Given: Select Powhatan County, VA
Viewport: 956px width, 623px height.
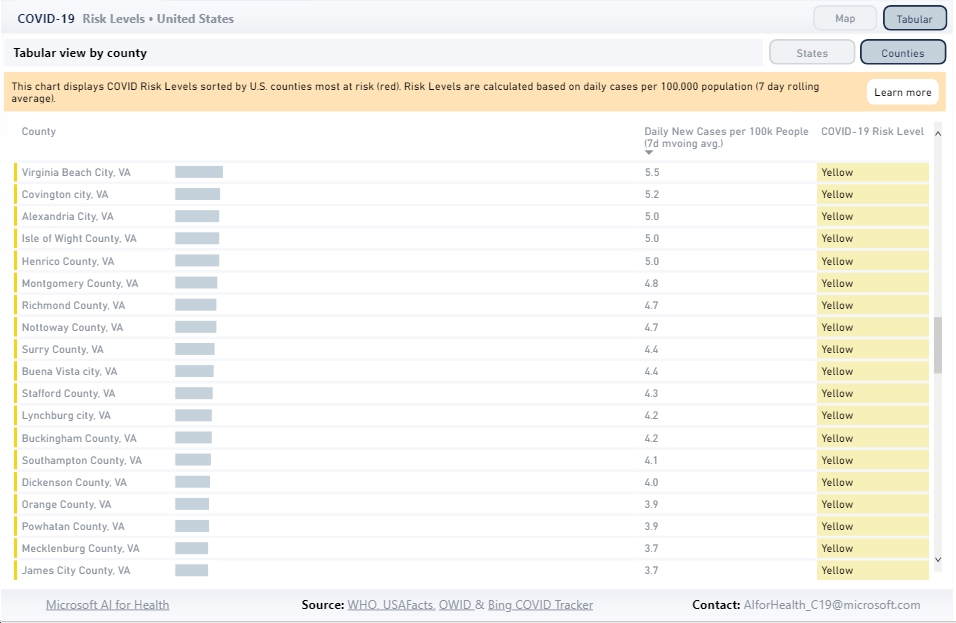Looking at the screenshot, I should [x=471, y=526].
